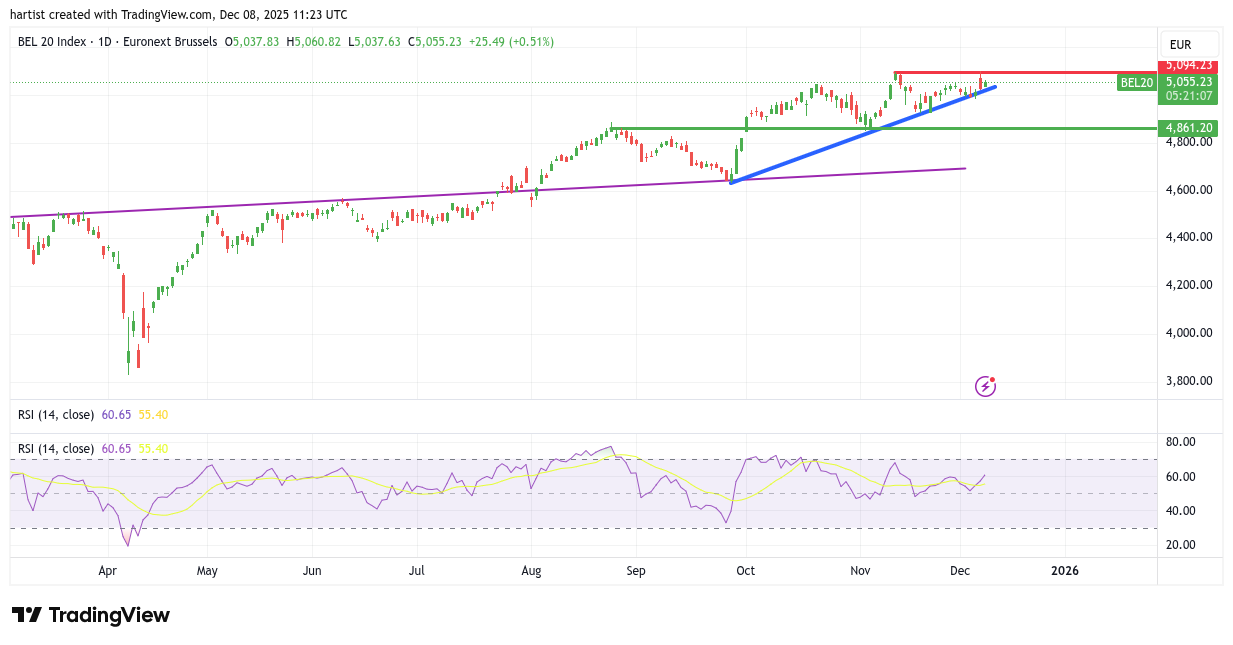The width and height of the screenshot is (1233, 645).
Task: Click the Sep label on time axis
Action: point(636,571)
